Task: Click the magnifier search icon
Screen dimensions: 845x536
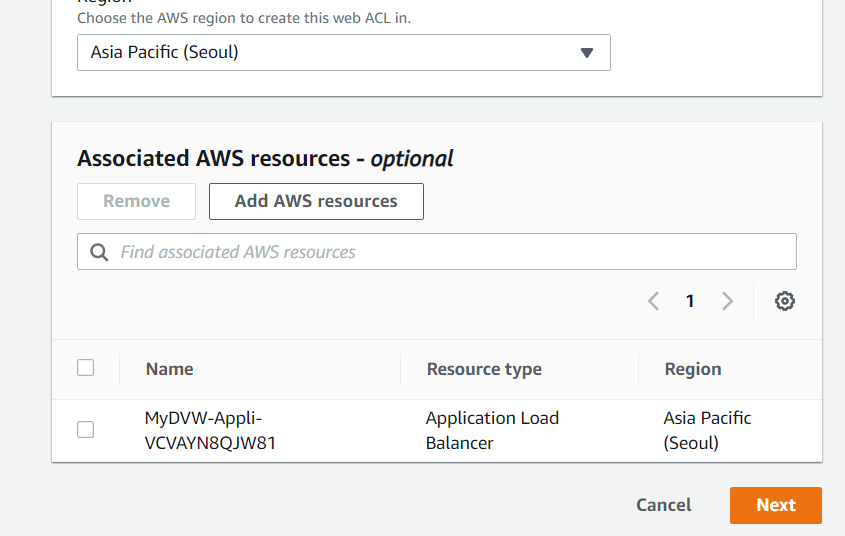Action: [99, 252]
